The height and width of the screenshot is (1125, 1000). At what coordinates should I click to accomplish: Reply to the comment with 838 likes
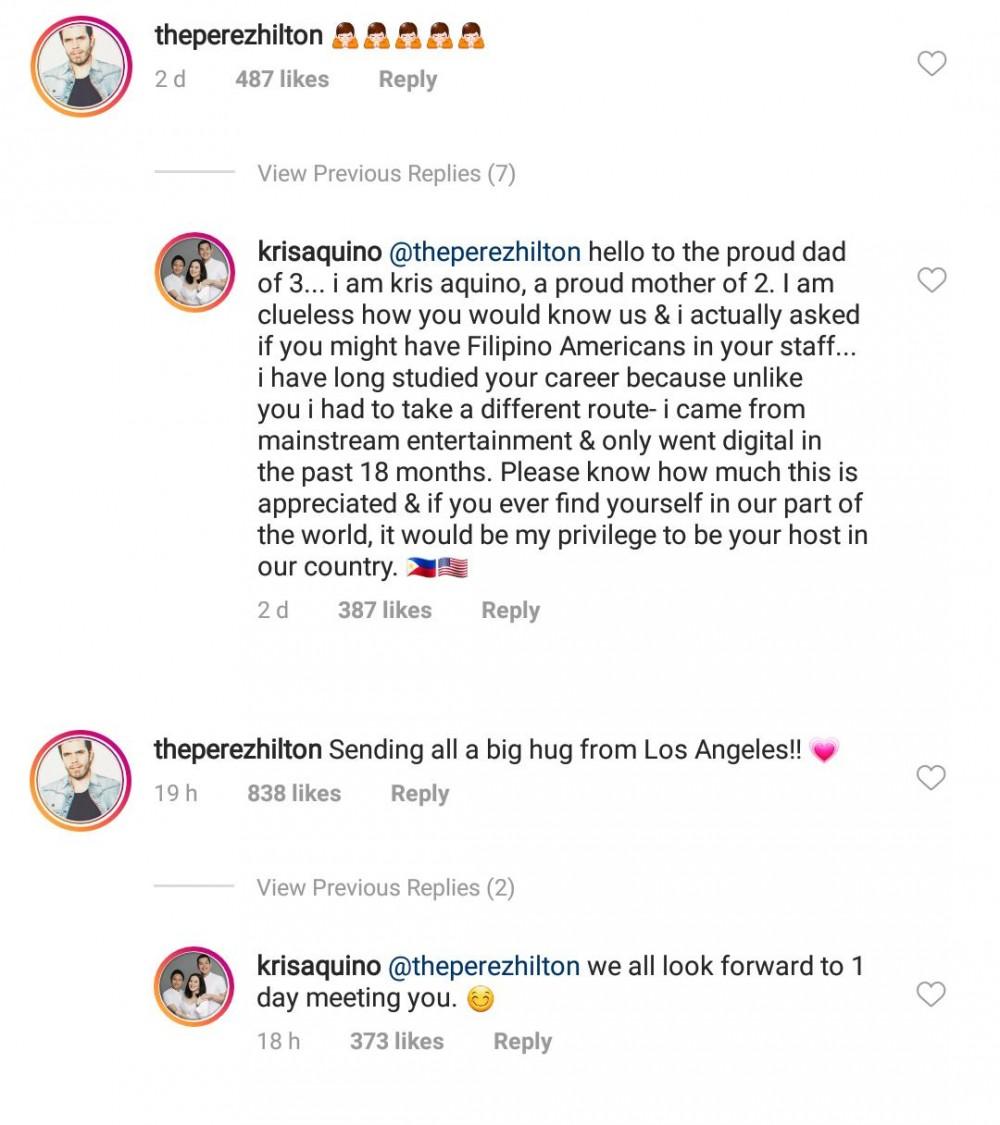[420, 794]
